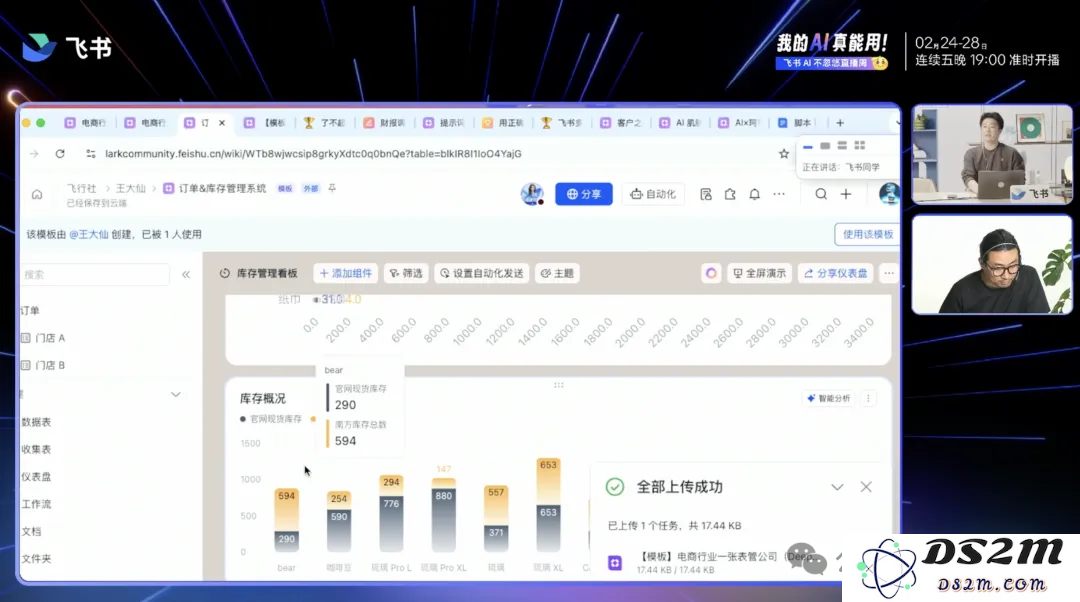Open dashboard toolbar more options
Viewport: 1080px width, 602px height.
[889, 273]
